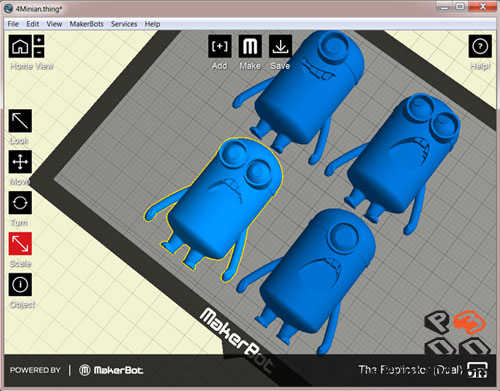
Task: Select the Look arrow tool
Action: click(x=20, y=121)
